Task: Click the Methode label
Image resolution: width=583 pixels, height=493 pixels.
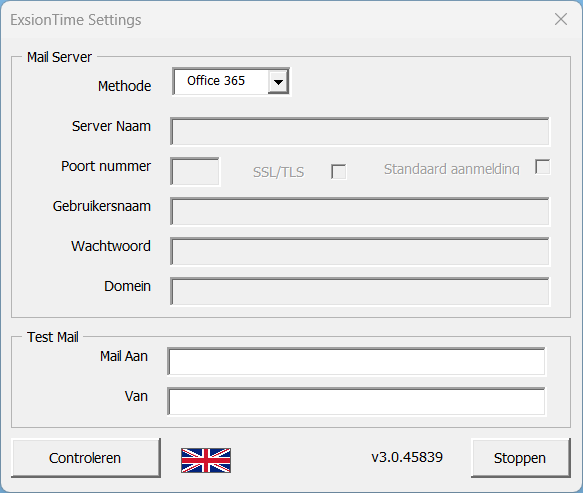Action: click(x=125, y=86)
